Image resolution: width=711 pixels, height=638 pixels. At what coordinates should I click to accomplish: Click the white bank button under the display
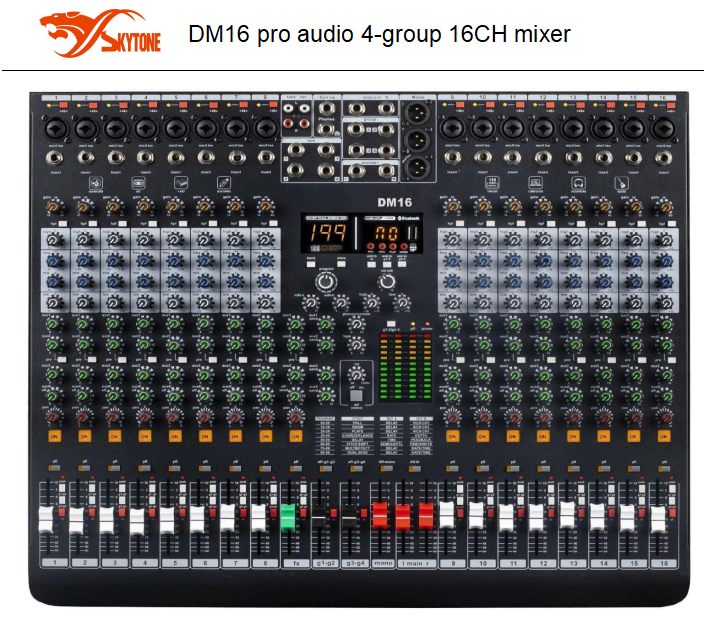tap(311, 264)
